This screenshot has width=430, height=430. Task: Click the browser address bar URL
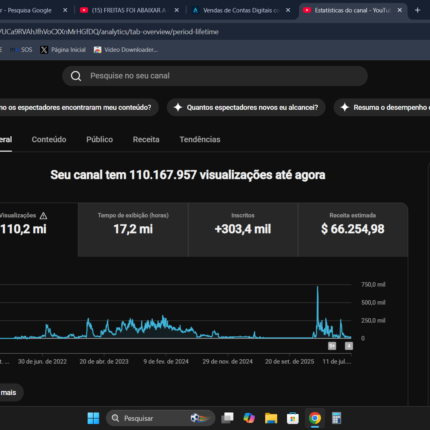click(110, 32)
